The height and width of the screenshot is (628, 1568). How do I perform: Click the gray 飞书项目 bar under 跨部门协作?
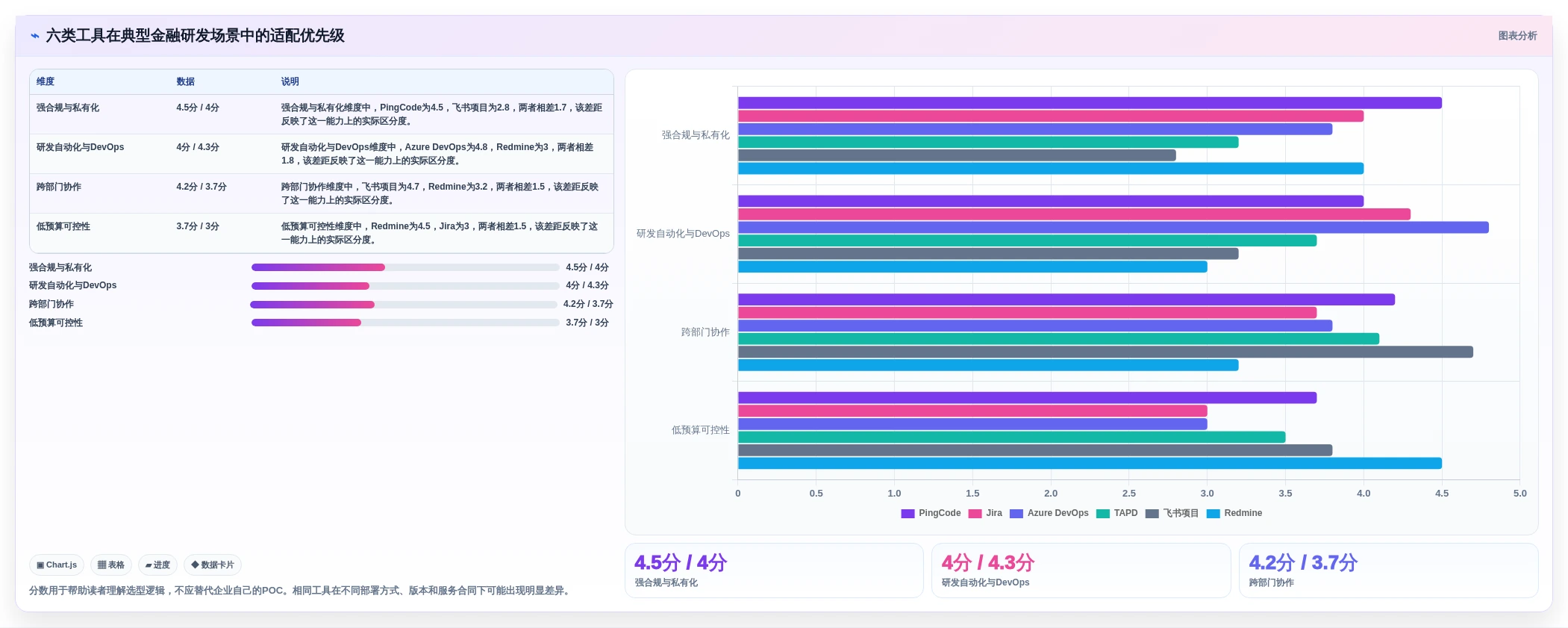[x=1105, y=352]
